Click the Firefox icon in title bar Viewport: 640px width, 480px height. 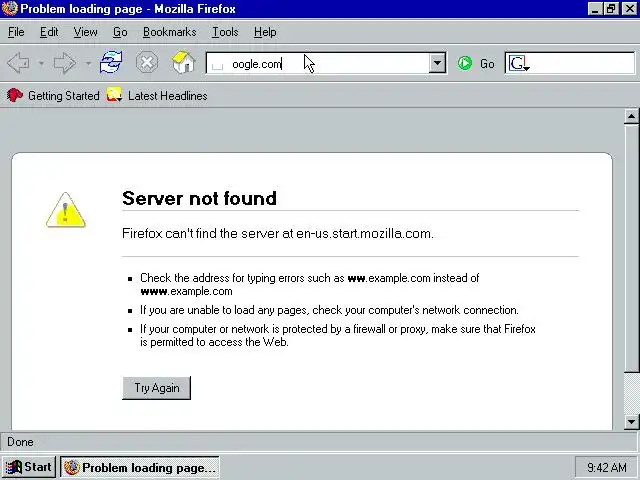coord(10,9)
